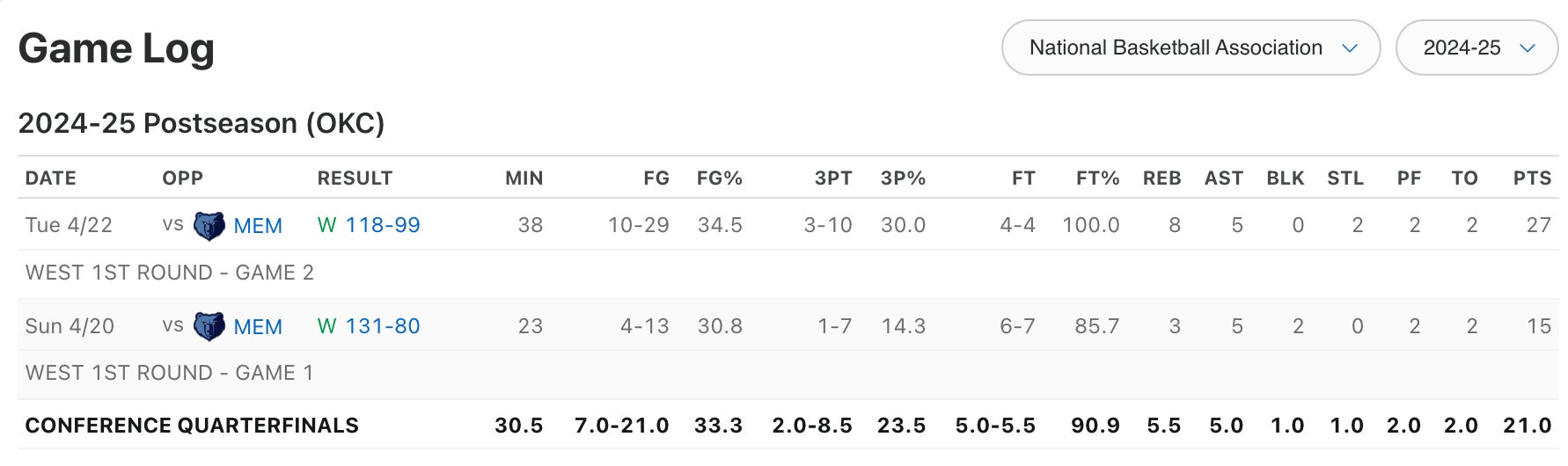Open the National Basketball Association league dropdown
Screen dimensions: 1568x466
[x=1190, y=47]
